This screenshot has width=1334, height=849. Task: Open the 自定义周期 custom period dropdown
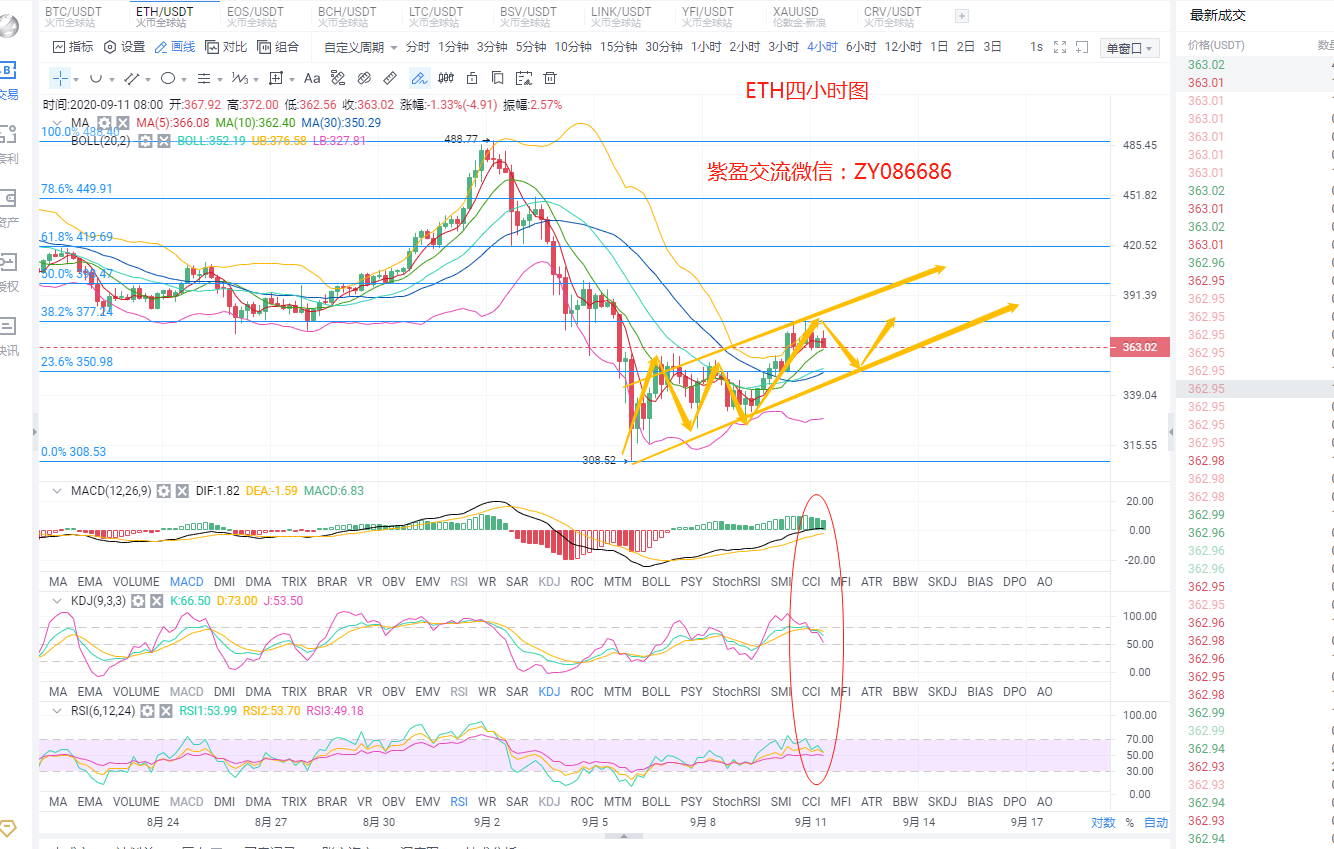pos(360,47)
